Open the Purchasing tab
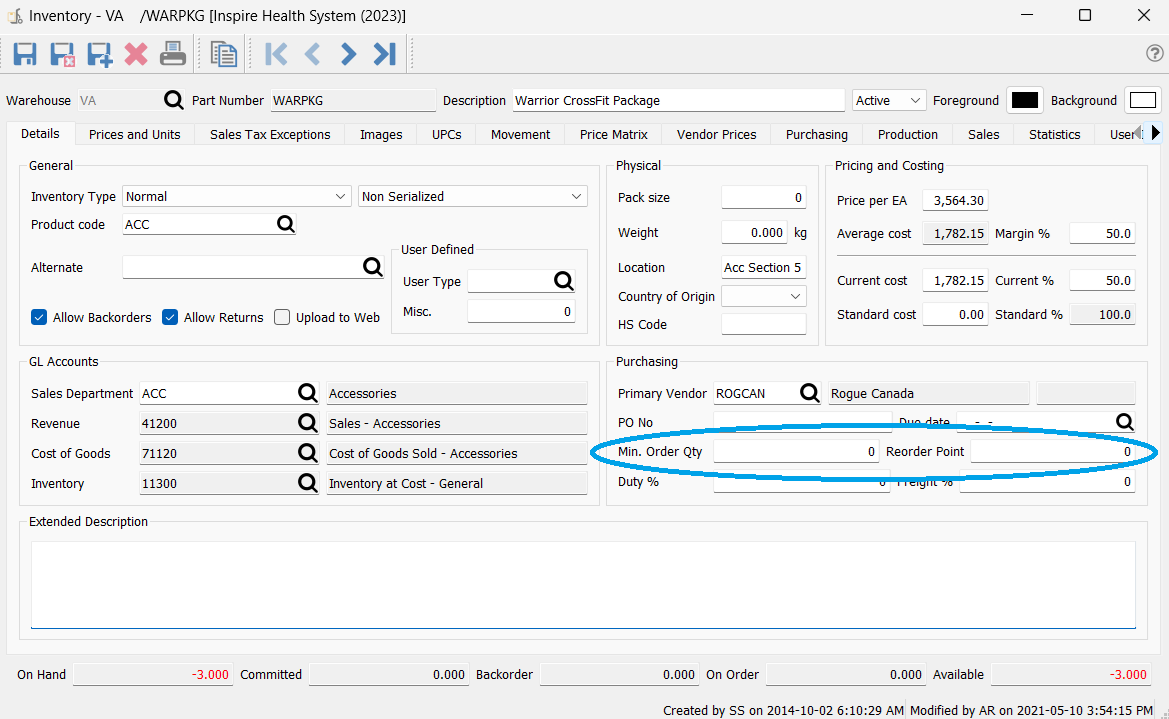 [816, 134]
